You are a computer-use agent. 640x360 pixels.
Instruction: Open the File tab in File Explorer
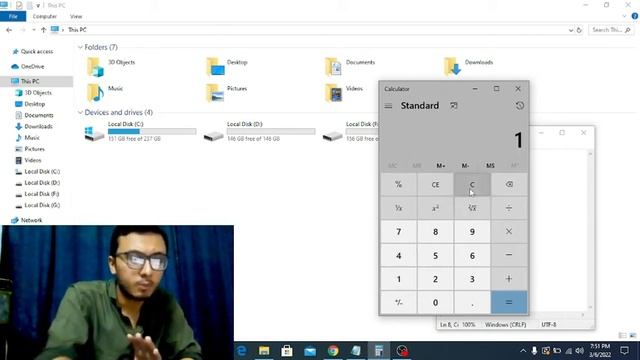coord(13,16)
